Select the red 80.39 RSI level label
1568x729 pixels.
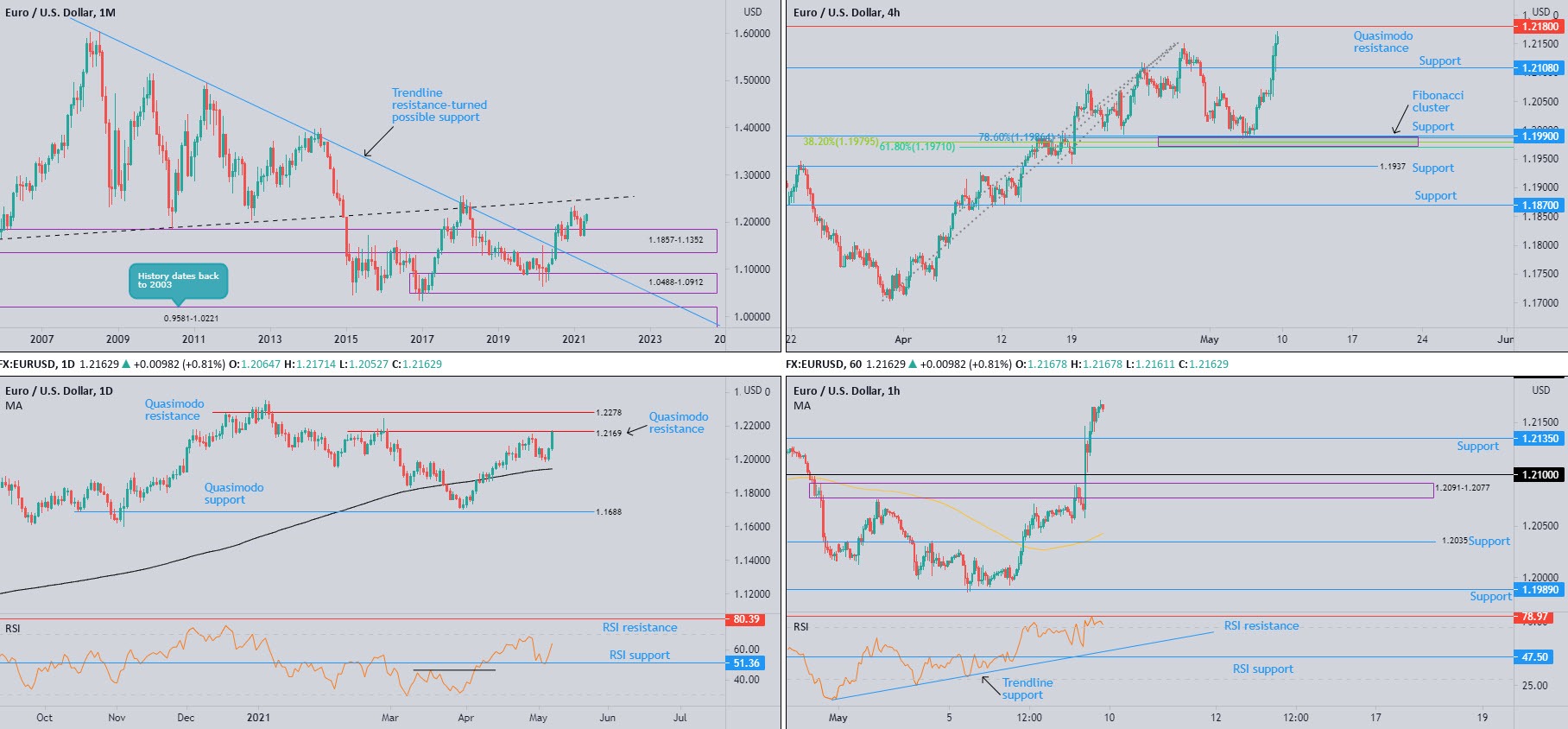point(746,619)
